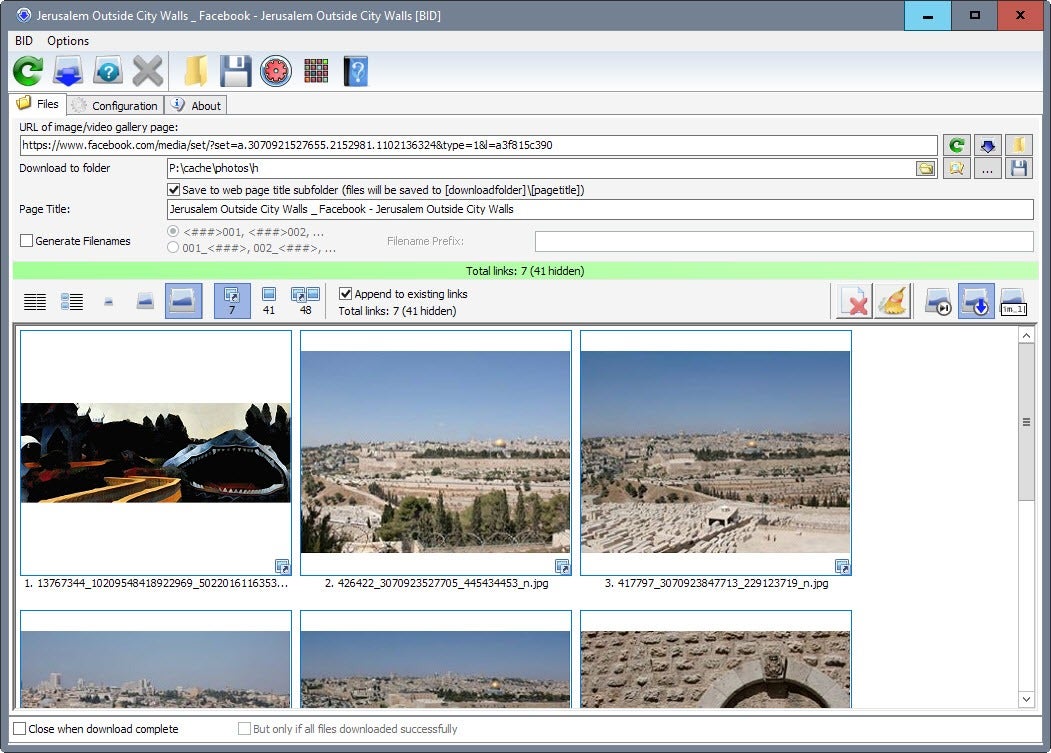Switch to plain list view icon
The height and width of the screenshot is (753, 1051).
pos(35,302)
